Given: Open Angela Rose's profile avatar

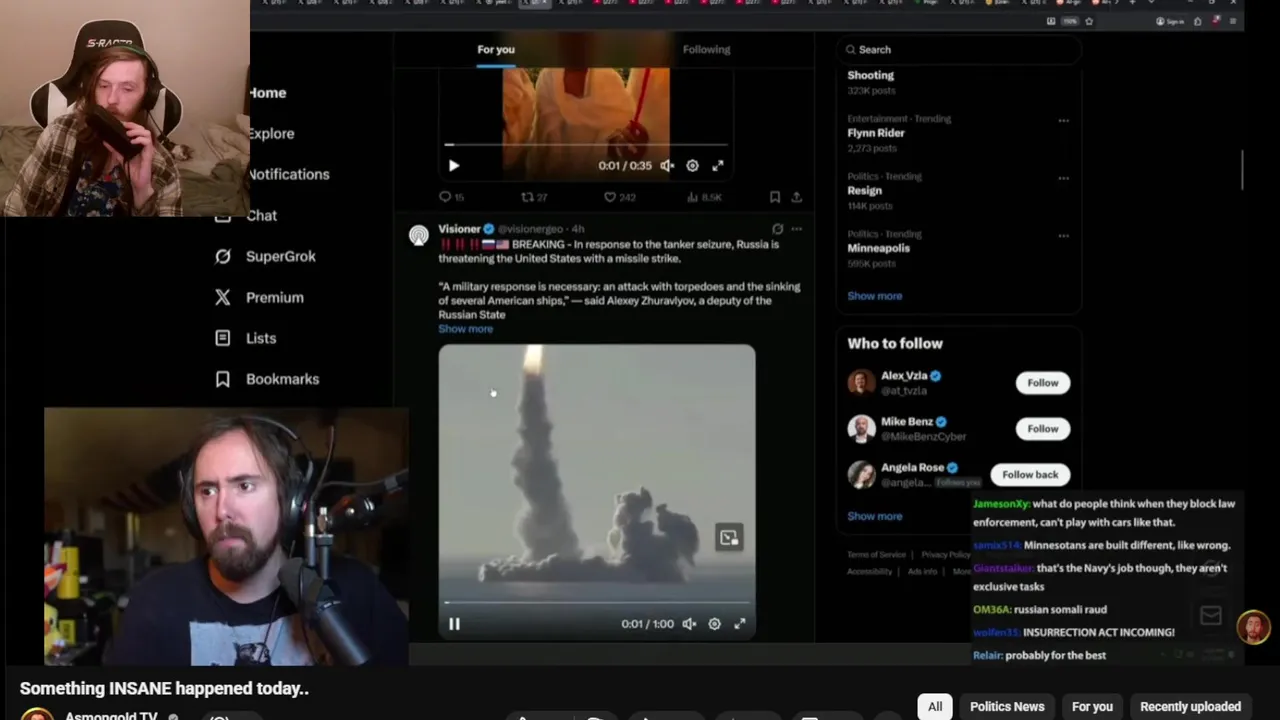Looking at the screenshot, I should point(861,475).
